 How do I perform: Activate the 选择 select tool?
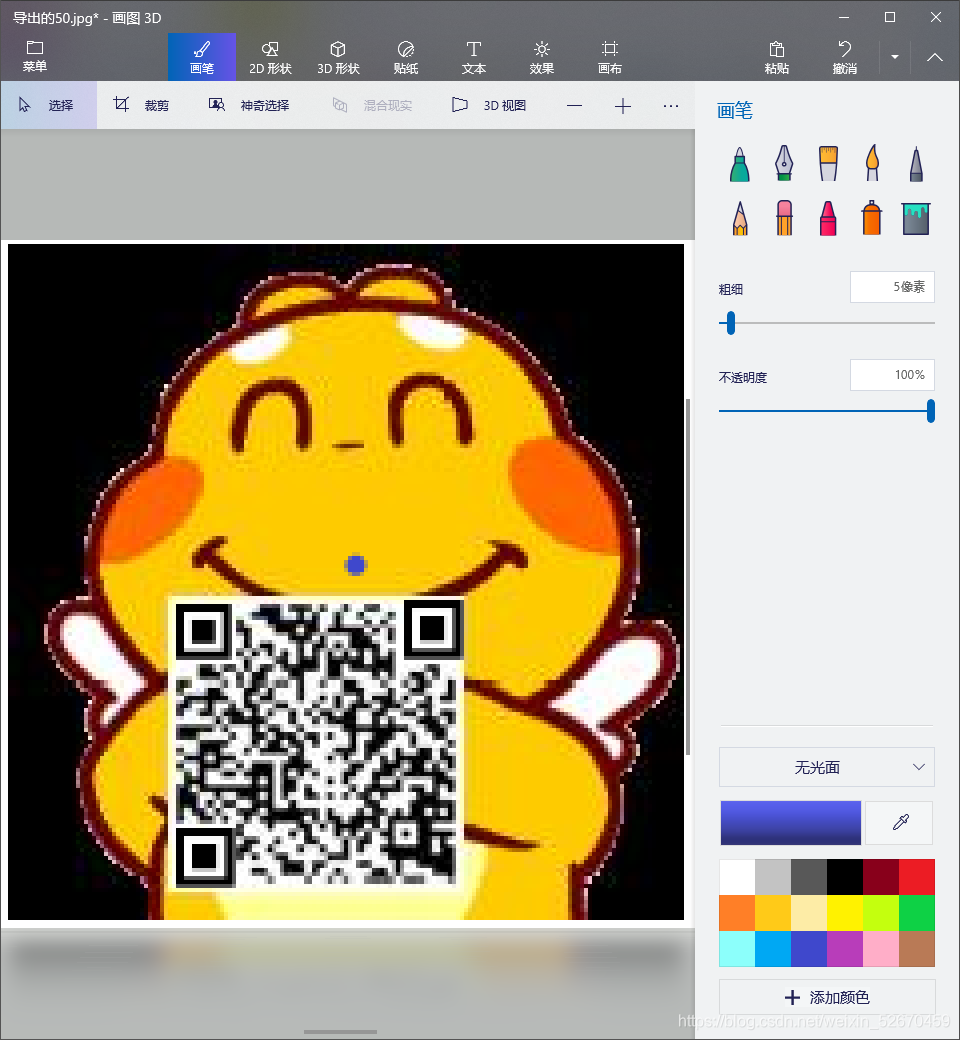pos(48,105)
